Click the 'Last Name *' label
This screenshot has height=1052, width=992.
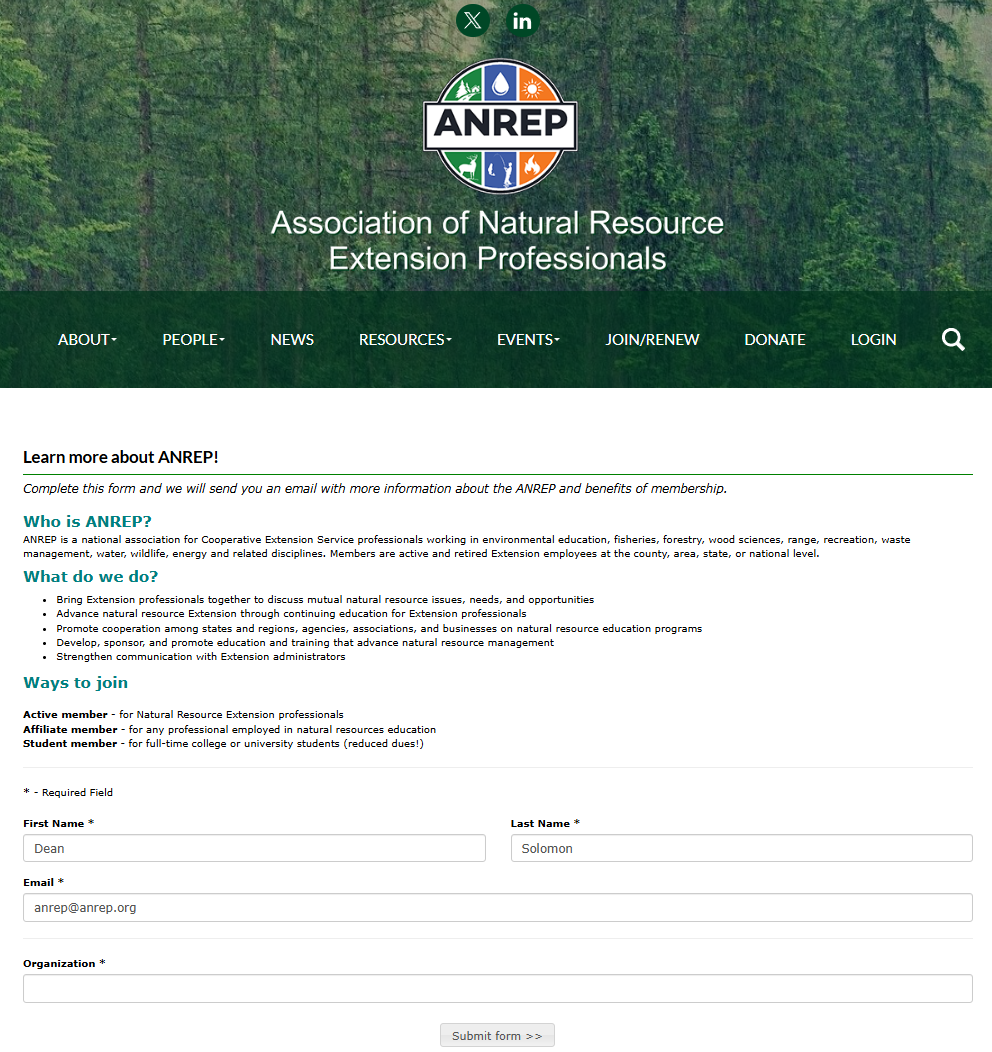tap(545, 823)
